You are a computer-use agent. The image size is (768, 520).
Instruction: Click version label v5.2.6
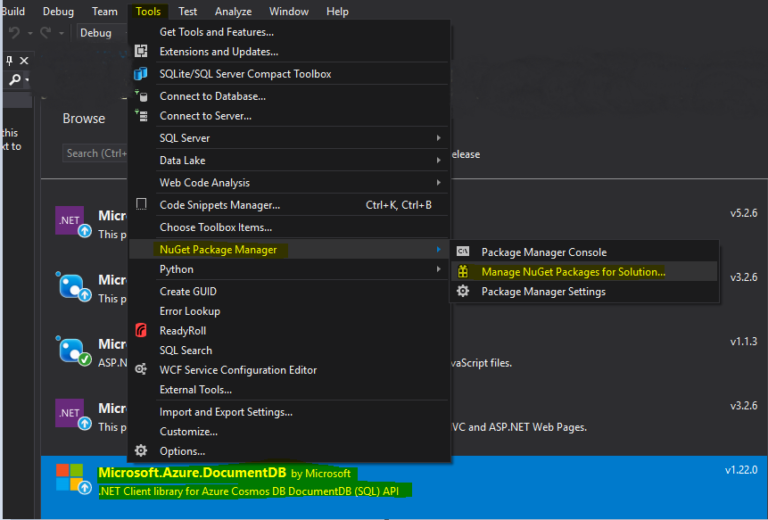click(x=744, y=213)
